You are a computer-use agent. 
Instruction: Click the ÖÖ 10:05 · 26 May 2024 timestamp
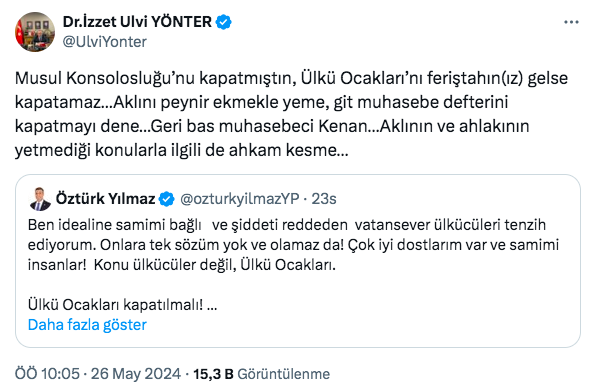(98, 374)
